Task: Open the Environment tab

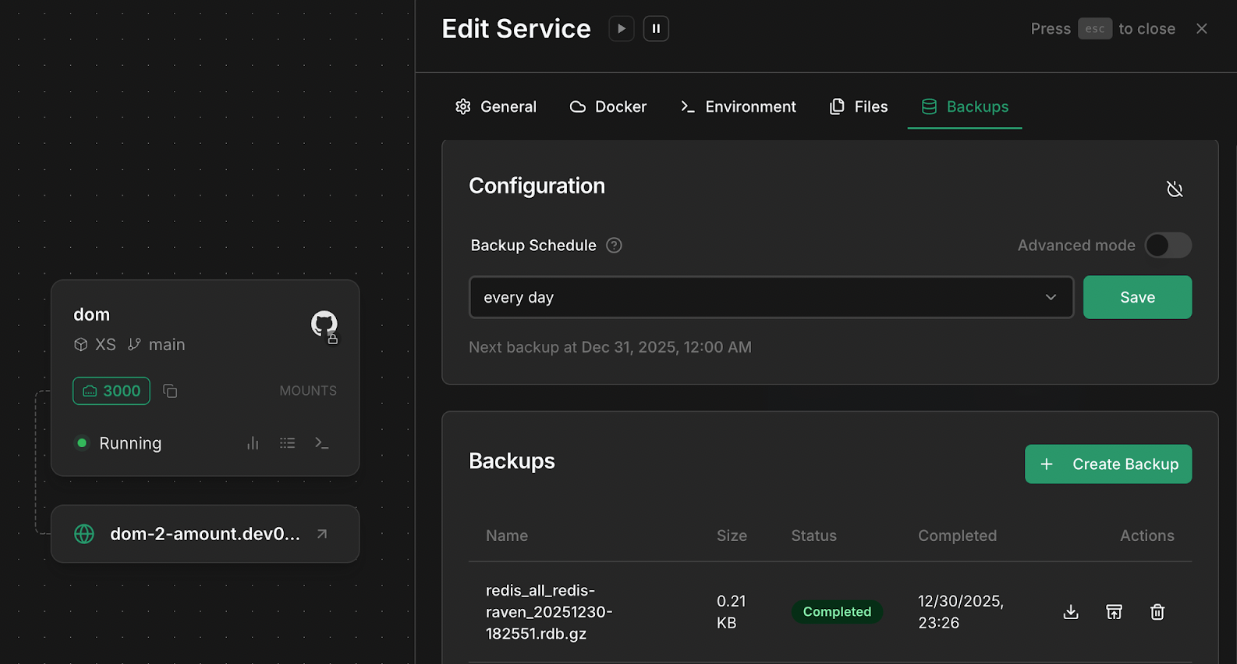Action: [738, 107]
